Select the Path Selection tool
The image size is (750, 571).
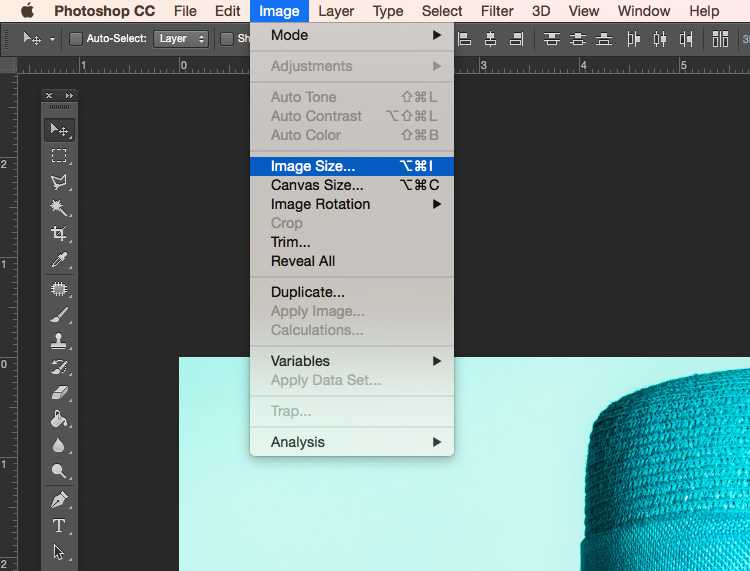(59, 551)
